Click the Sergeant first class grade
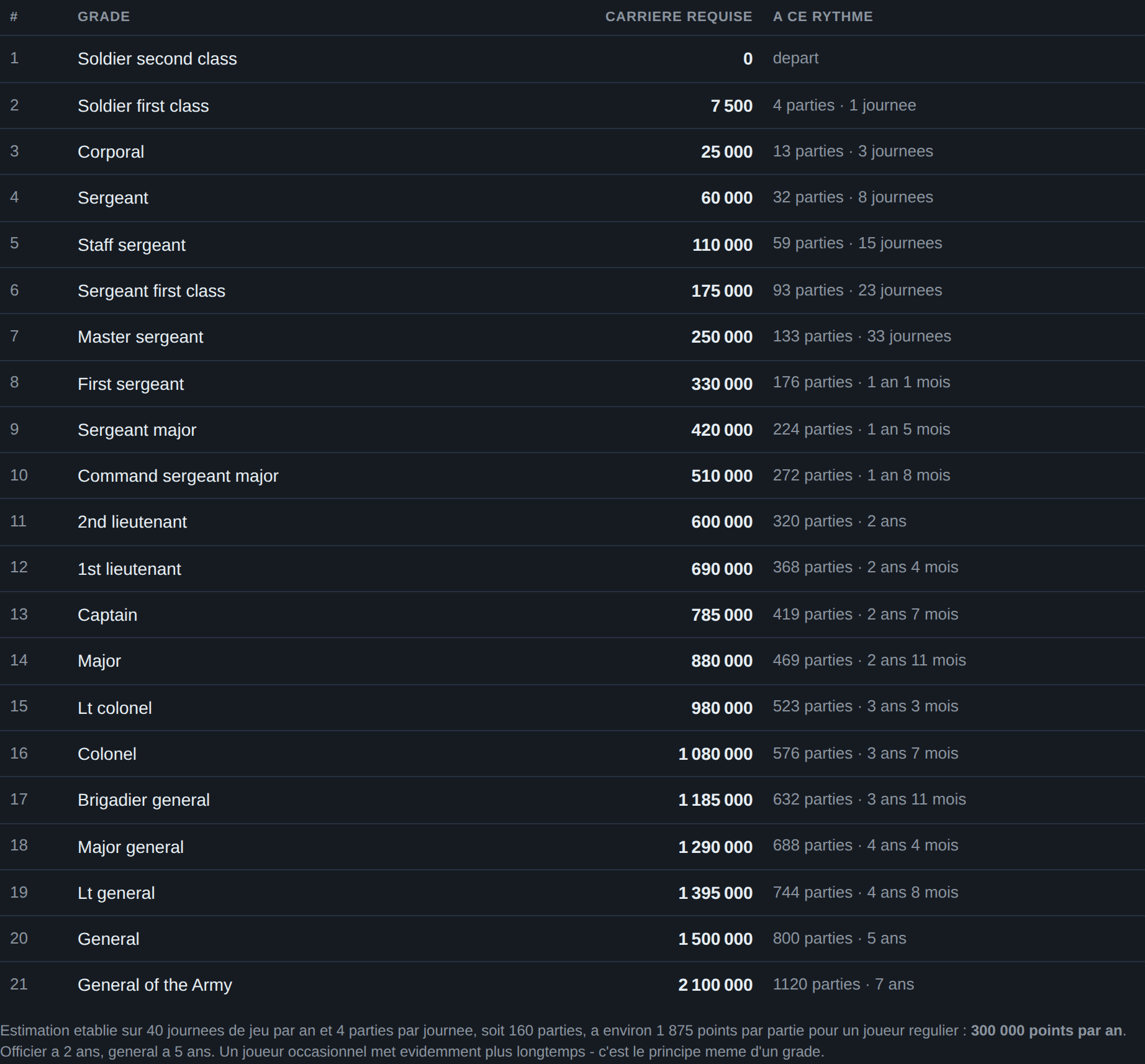Viewport: 1145px width, 1064px height. point(152,291)
